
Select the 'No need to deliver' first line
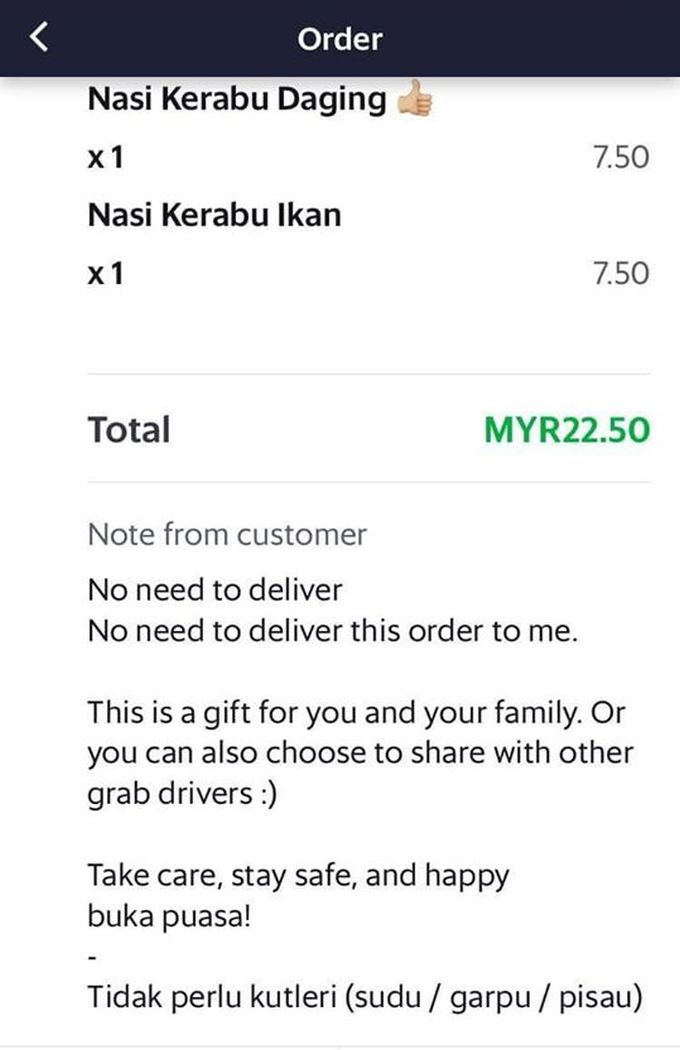pyautogui.click(x=215, y=590)
